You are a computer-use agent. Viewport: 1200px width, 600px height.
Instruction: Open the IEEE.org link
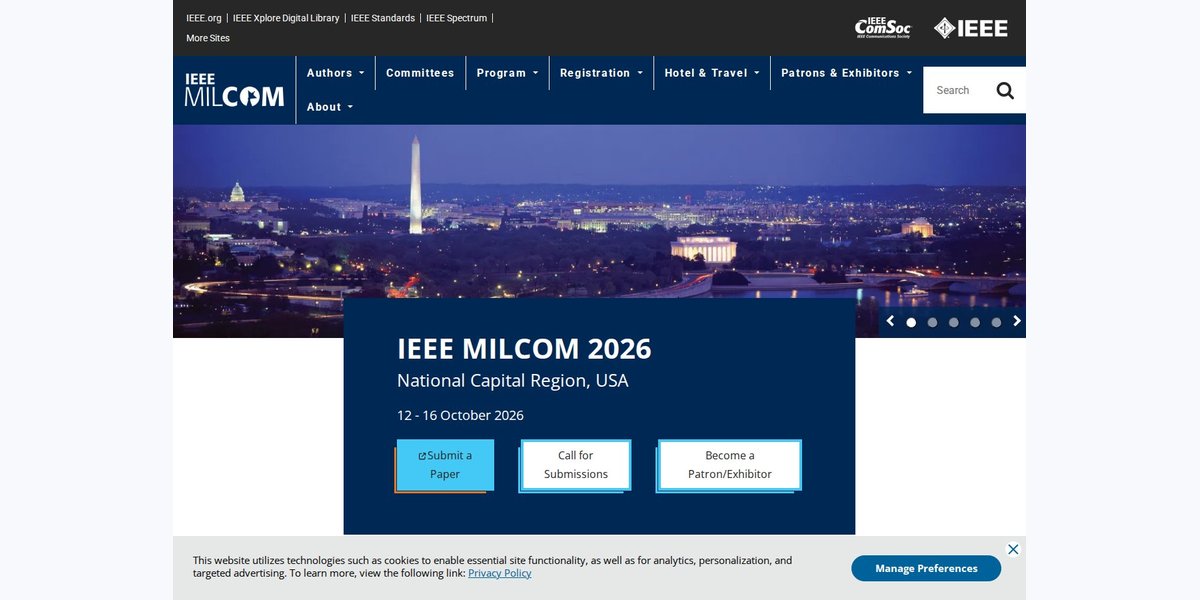coord(204,18)
